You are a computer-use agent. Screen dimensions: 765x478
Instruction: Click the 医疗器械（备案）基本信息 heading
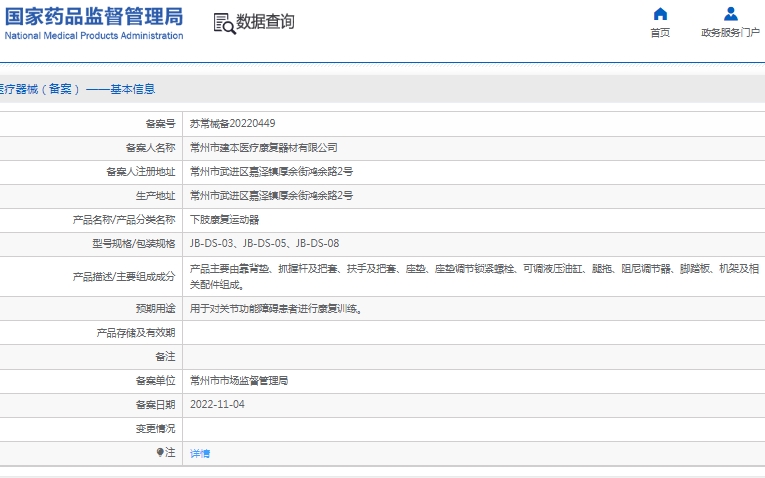pyautogui.click(x=78, y=89)
